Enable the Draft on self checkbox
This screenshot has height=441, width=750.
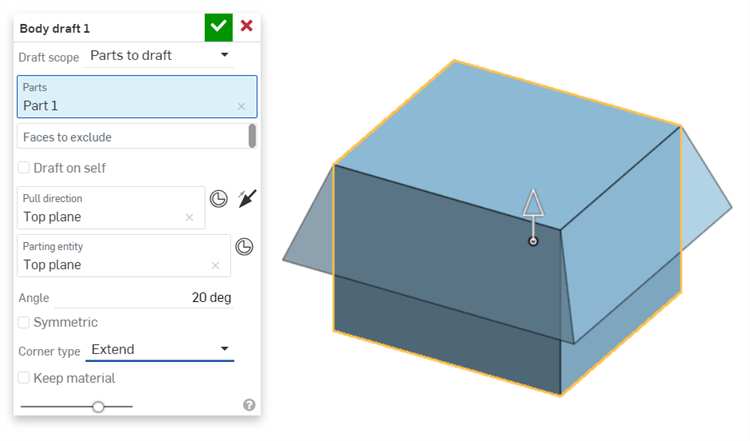click(x=23, y=167)
